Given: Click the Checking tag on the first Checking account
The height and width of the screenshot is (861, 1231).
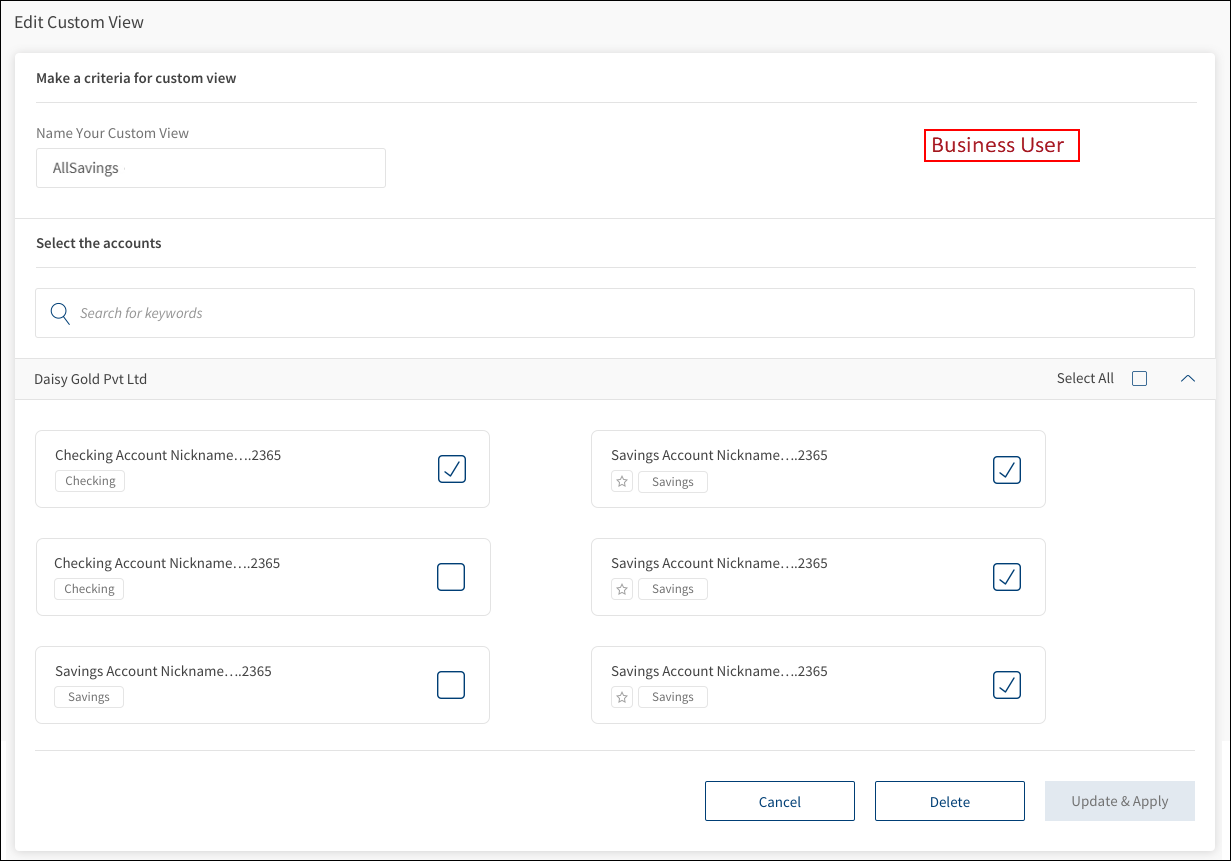Looking at the screenshot, I should (90, 481).
